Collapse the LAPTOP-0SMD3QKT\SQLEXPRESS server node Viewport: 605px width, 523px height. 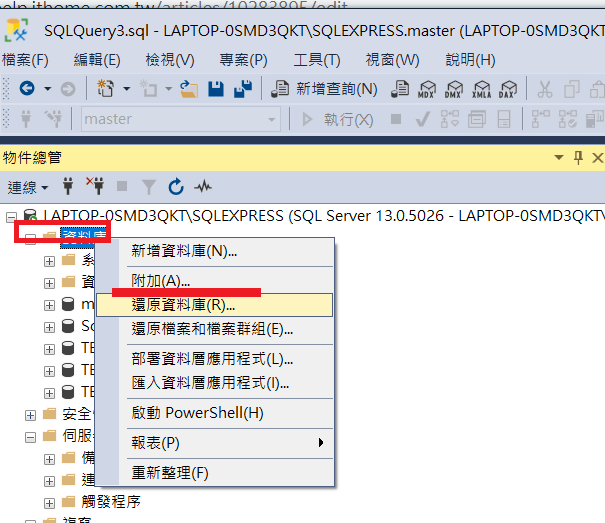click(12, 217)
